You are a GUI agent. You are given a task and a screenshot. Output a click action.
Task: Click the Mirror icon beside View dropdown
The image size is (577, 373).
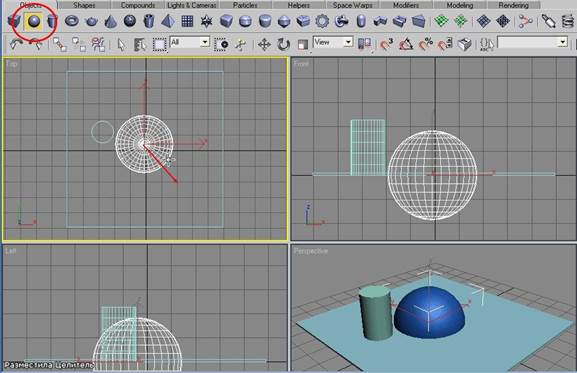pos(364,45)
